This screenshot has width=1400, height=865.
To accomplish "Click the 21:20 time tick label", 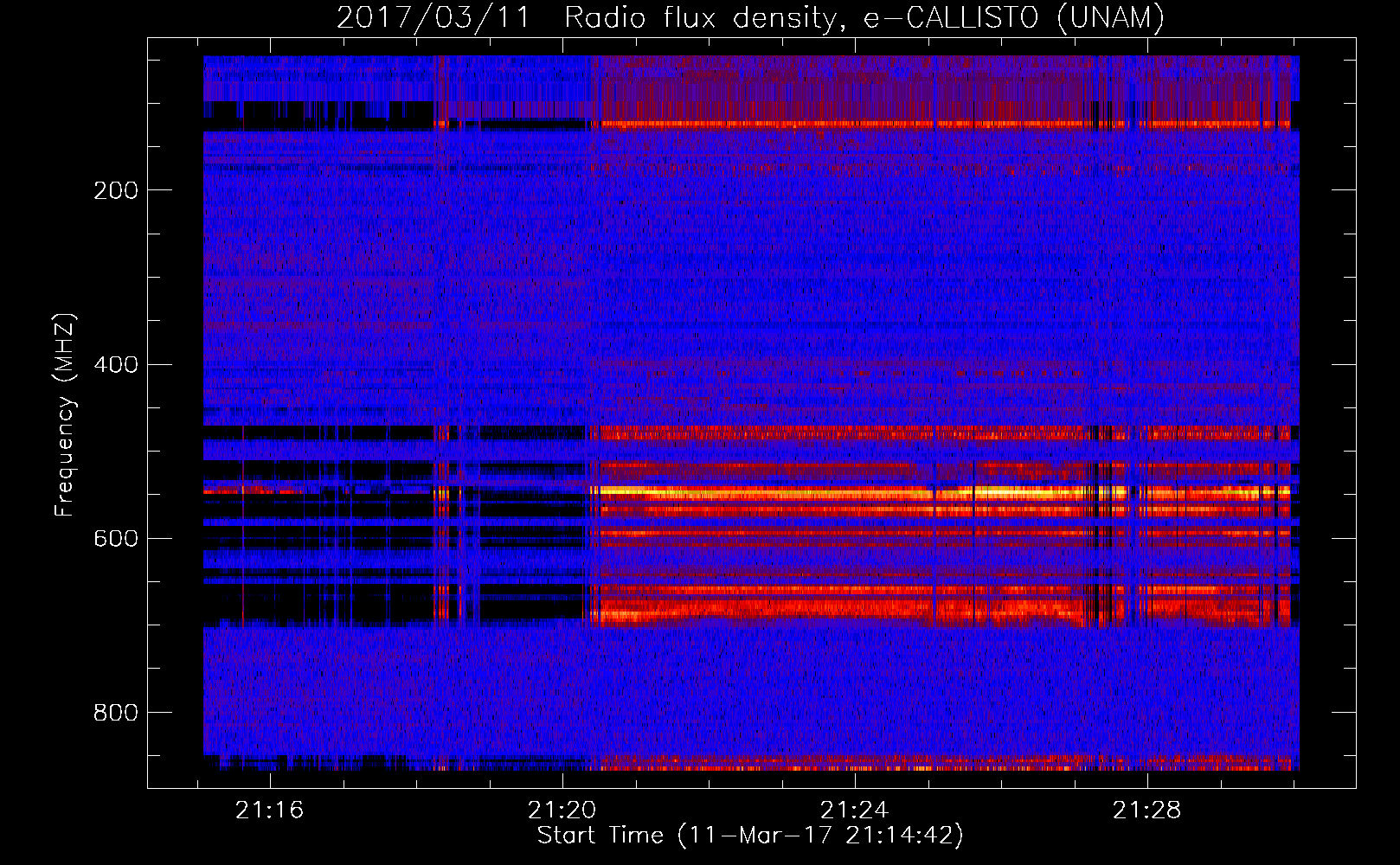I will [x=562, y=811].
